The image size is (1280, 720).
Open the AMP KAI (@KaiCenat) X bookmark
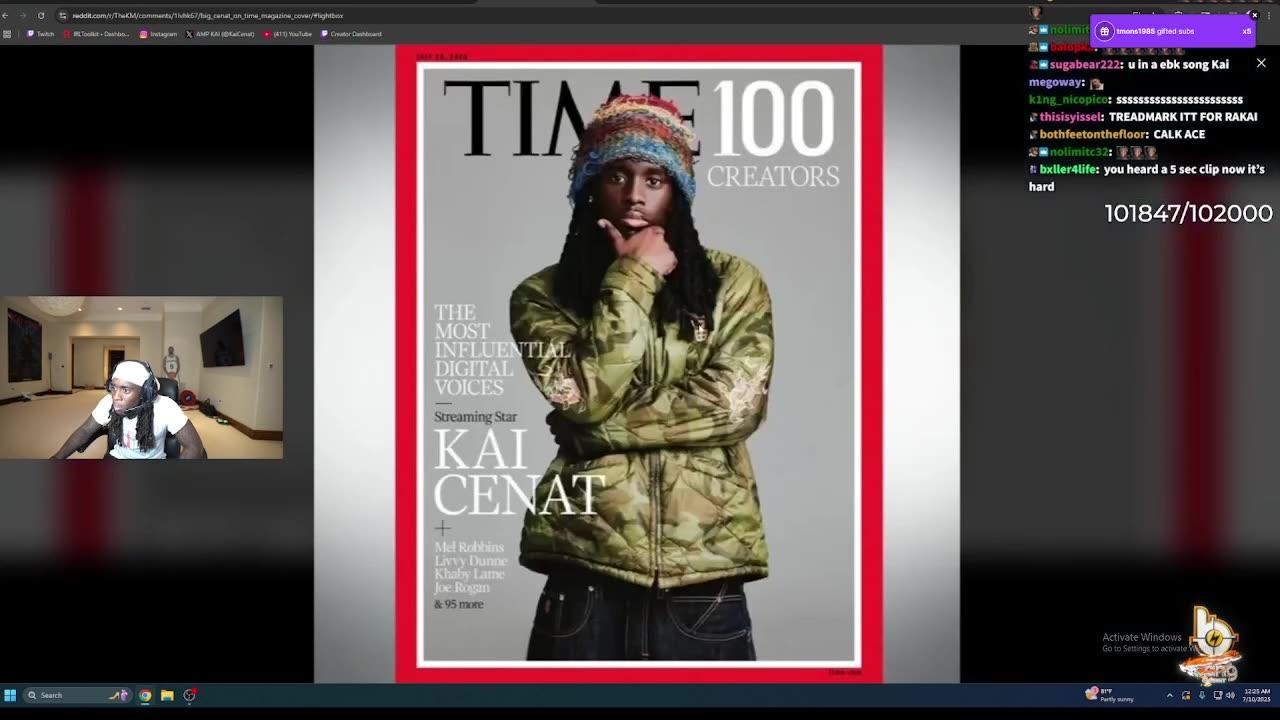pyautogui.click(x=220, y=34)
